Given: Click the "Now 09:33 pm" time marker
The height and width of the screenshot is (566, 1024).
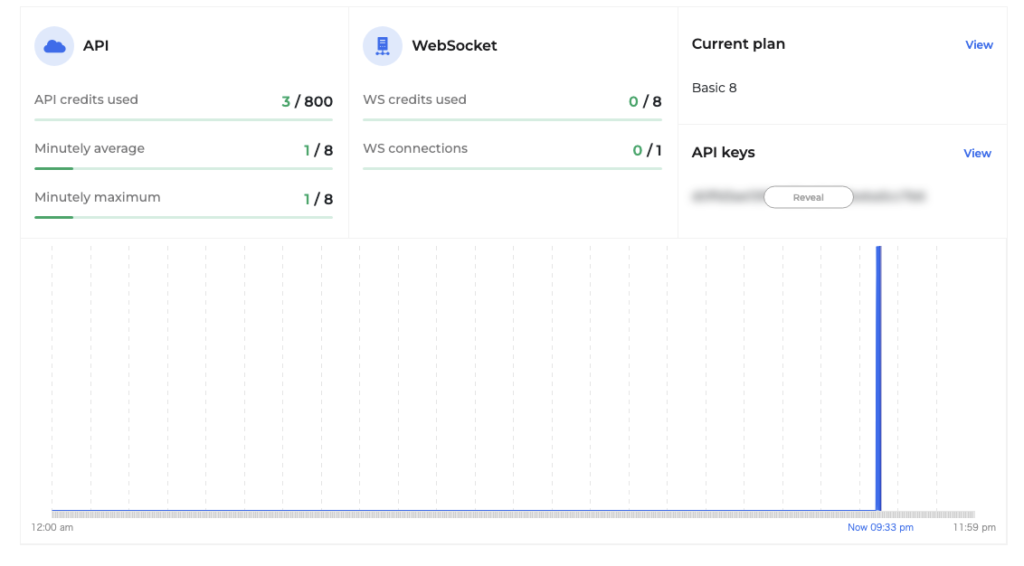Looking at the screenshot, I should (x=880, y=527).
